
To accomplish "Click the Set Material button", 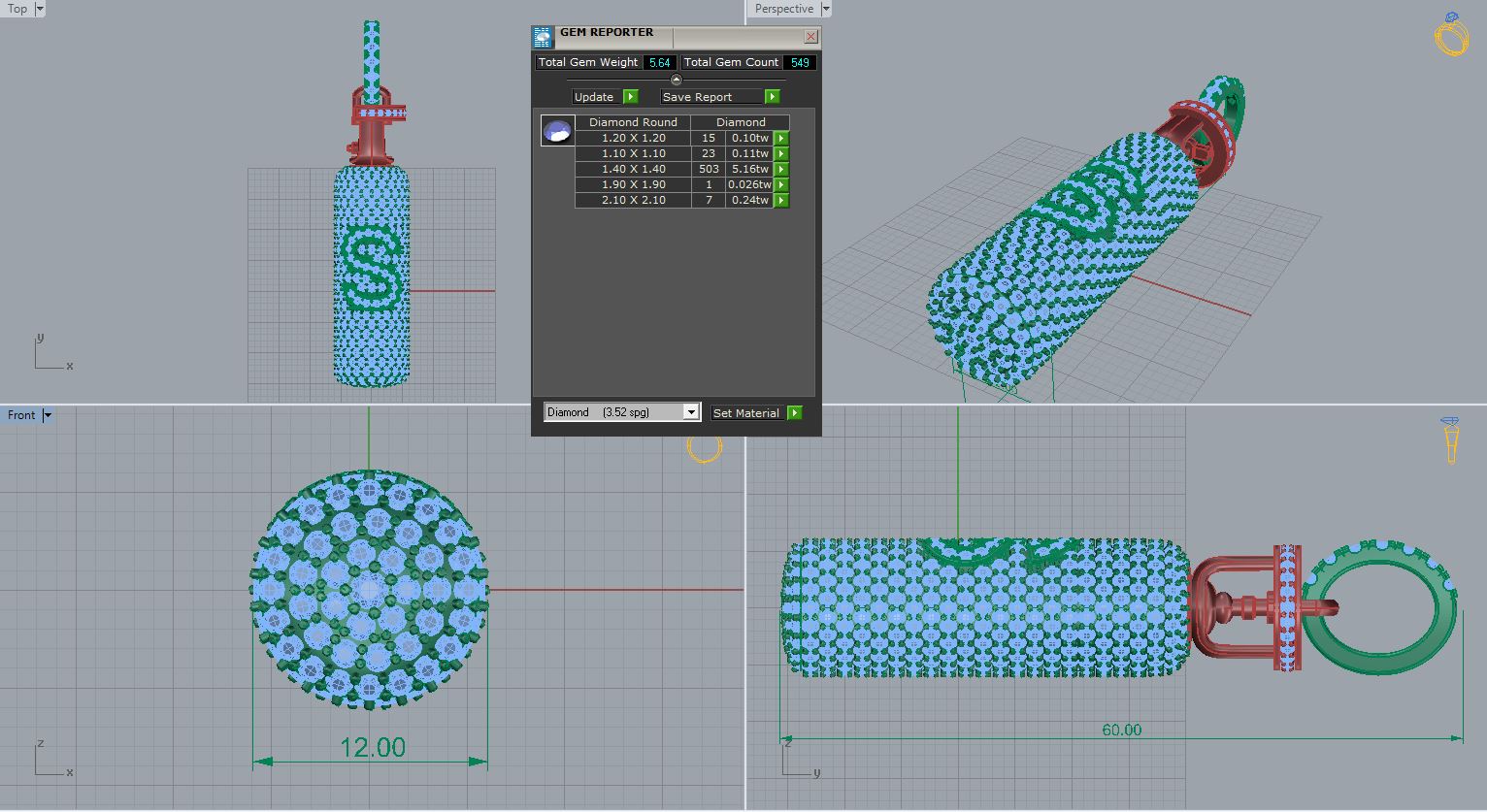I will point(756,413).
